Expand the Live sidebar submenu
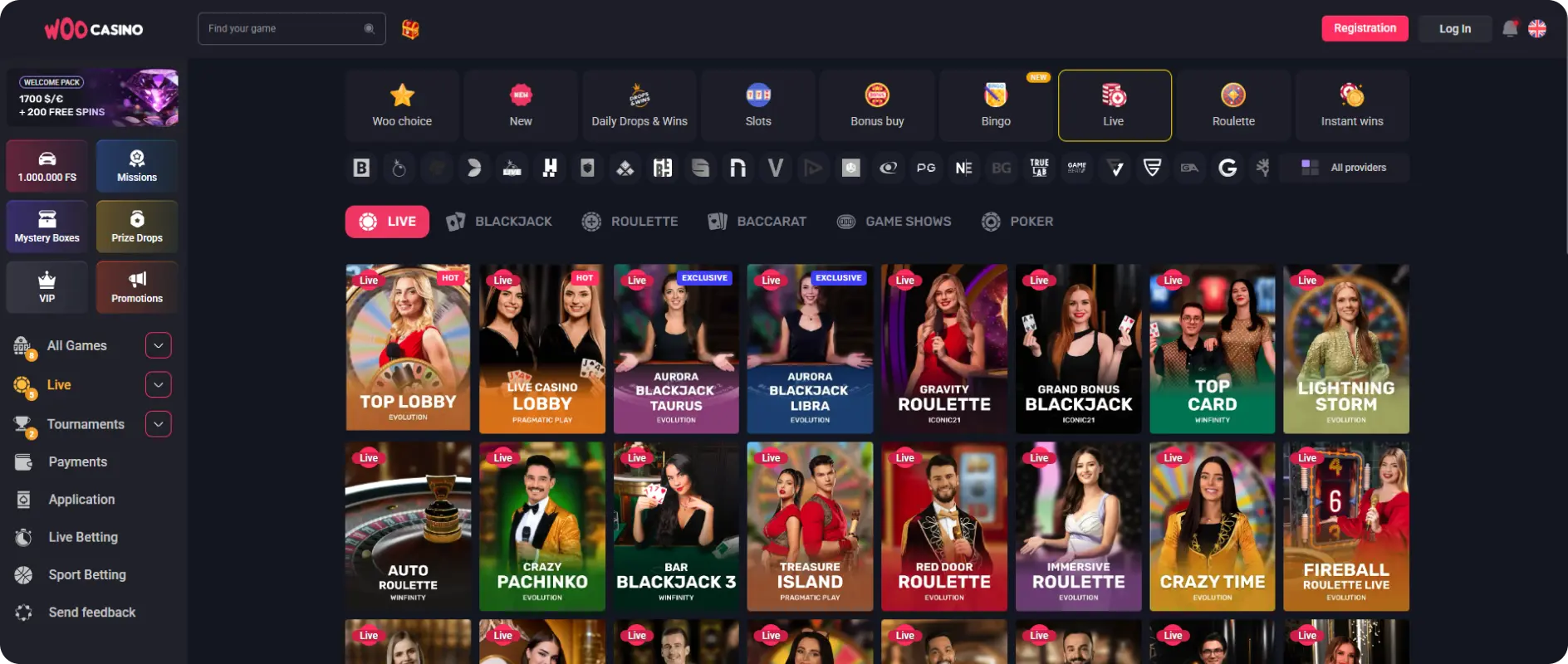 pyautogui.click(x=159, y=384)
